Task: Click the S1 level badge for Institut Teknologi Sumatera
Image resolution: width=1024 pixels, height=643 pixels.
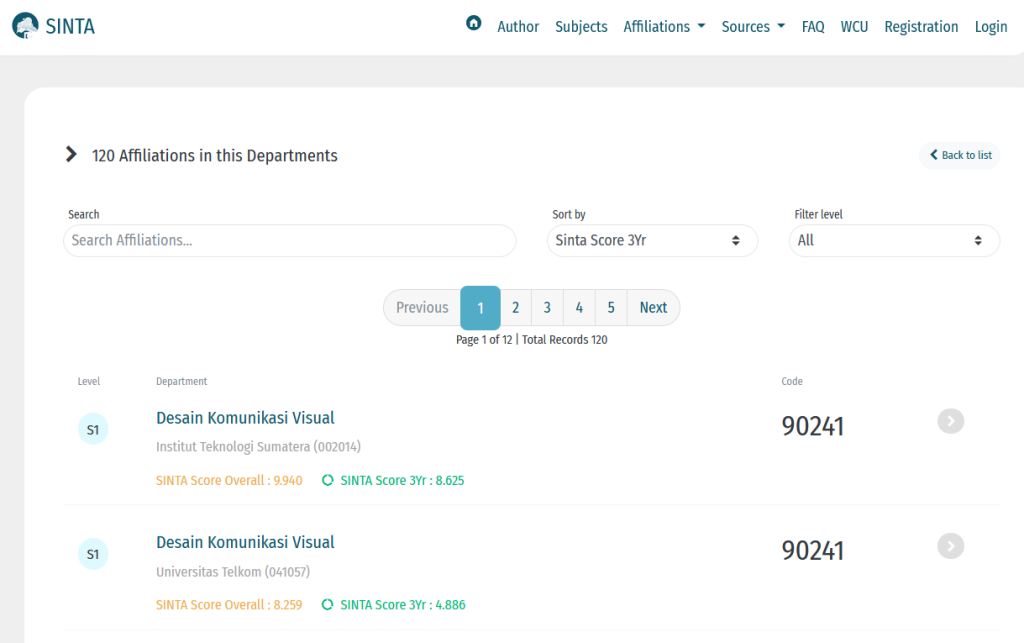Action: point(93,429)
